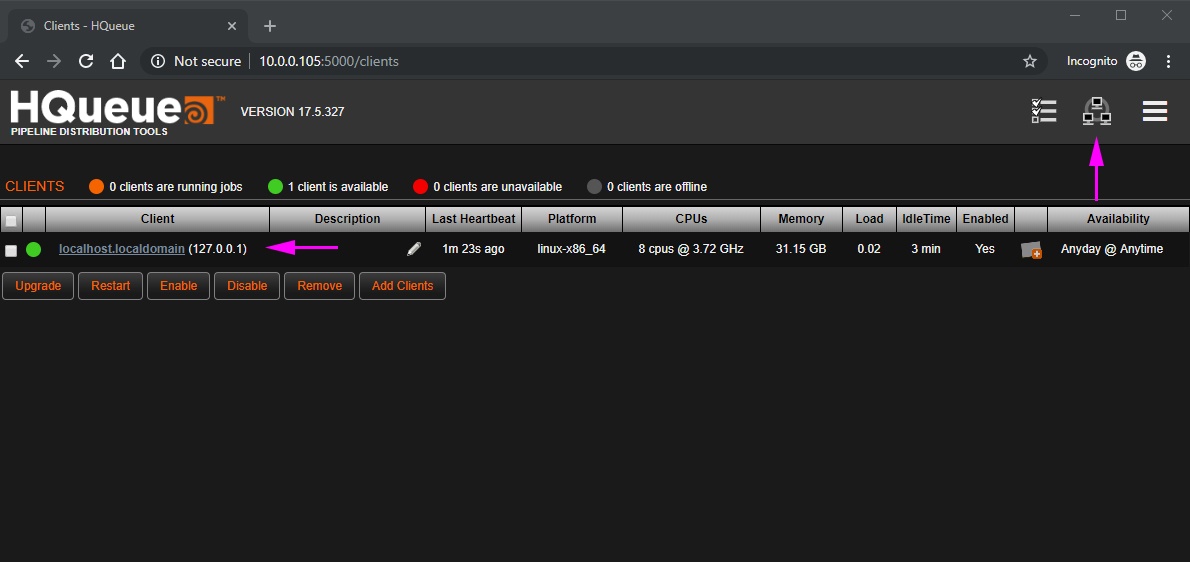The width and height of the screenshot is (1190, 562).
Task: Open the Jobs list icon
Action: pyautogui.click(x=1044, y=111)
